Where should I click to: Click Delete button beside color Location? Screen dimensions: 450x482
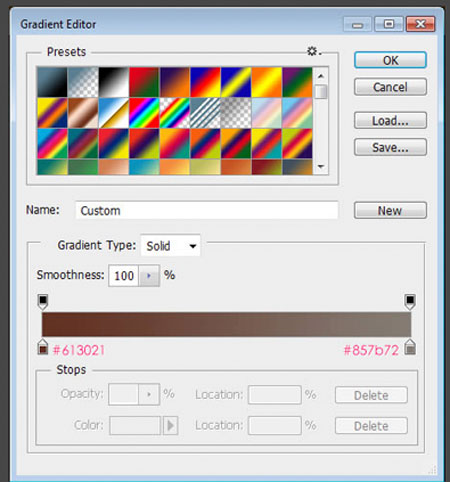pyautogui.click(x=371, y=426)
